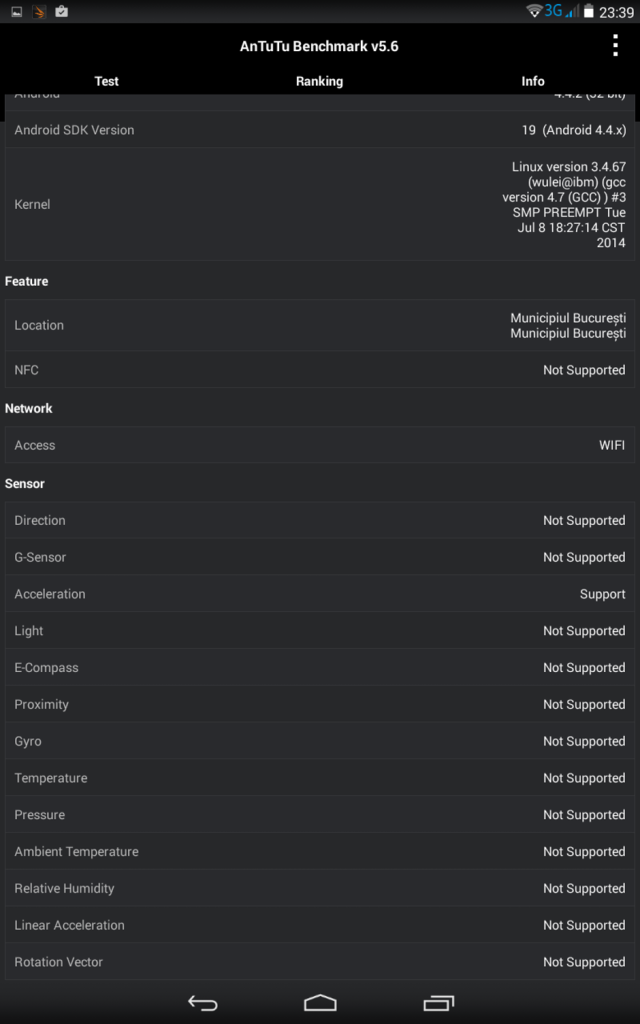Tap the Android SDK Version row
The height and width of the screenshot is (1024, 640).
[320, 129]
